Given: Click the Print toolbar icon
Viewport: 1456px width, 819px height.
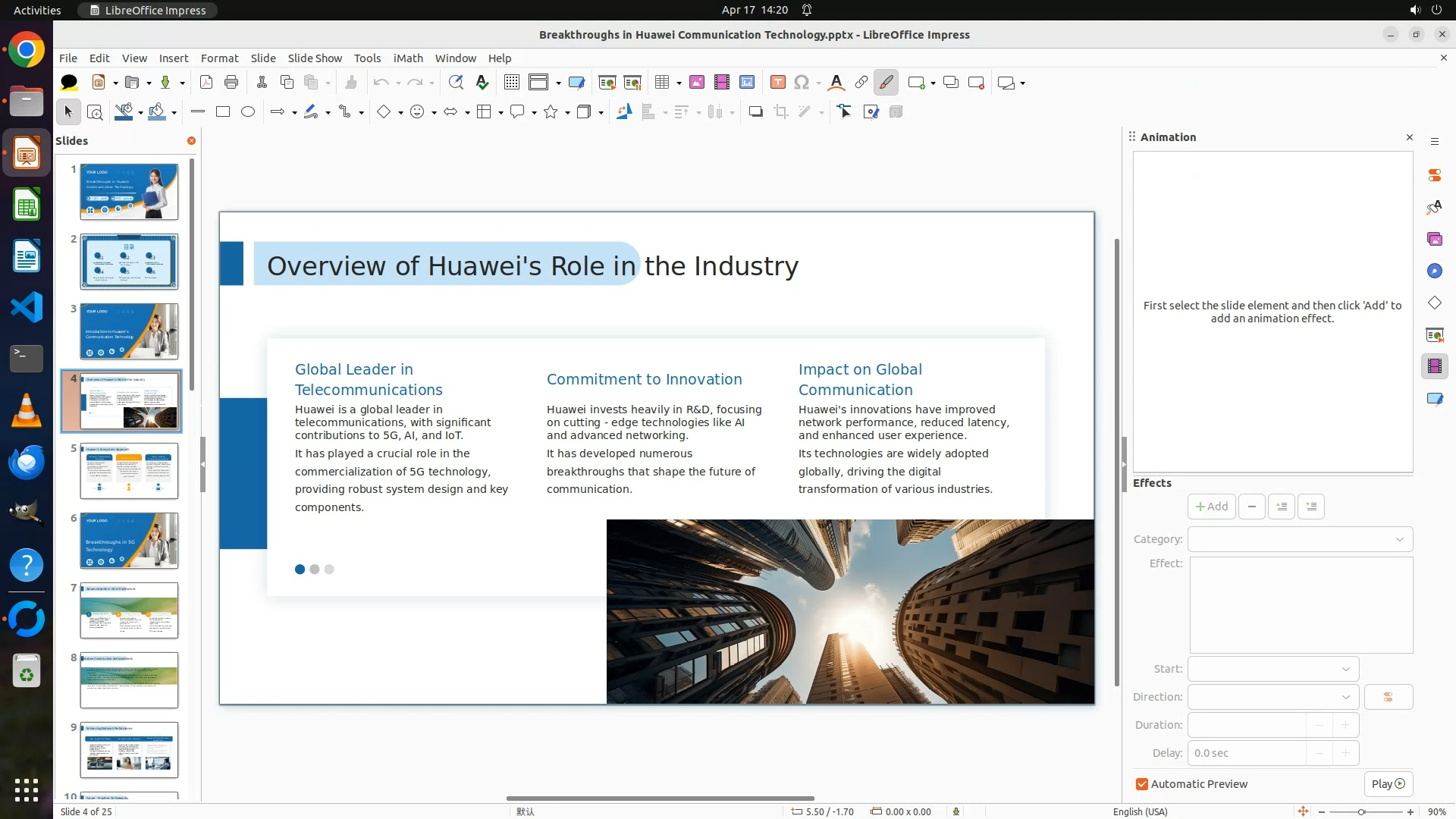Looking at the screenshot, I should [231, 83].
